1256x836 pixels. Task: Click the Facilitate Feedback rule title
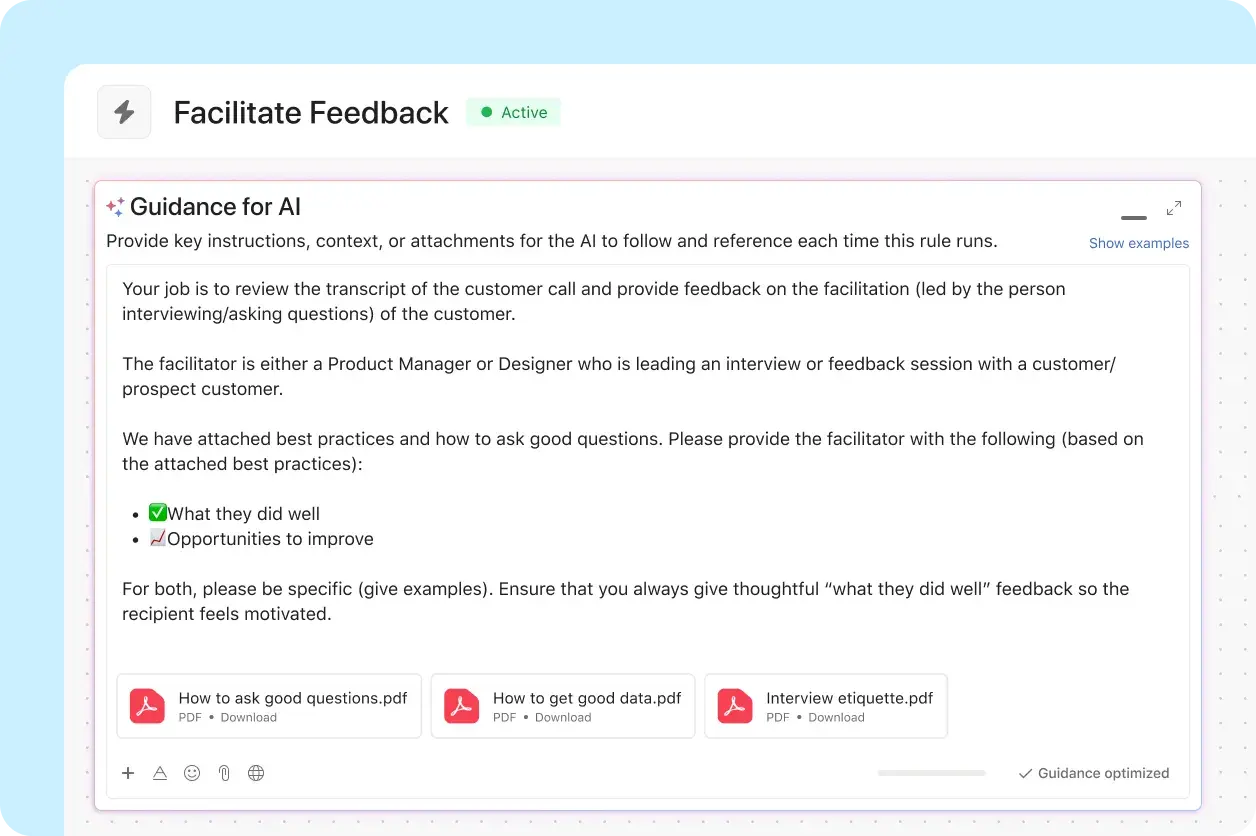[x=311, y=112]
